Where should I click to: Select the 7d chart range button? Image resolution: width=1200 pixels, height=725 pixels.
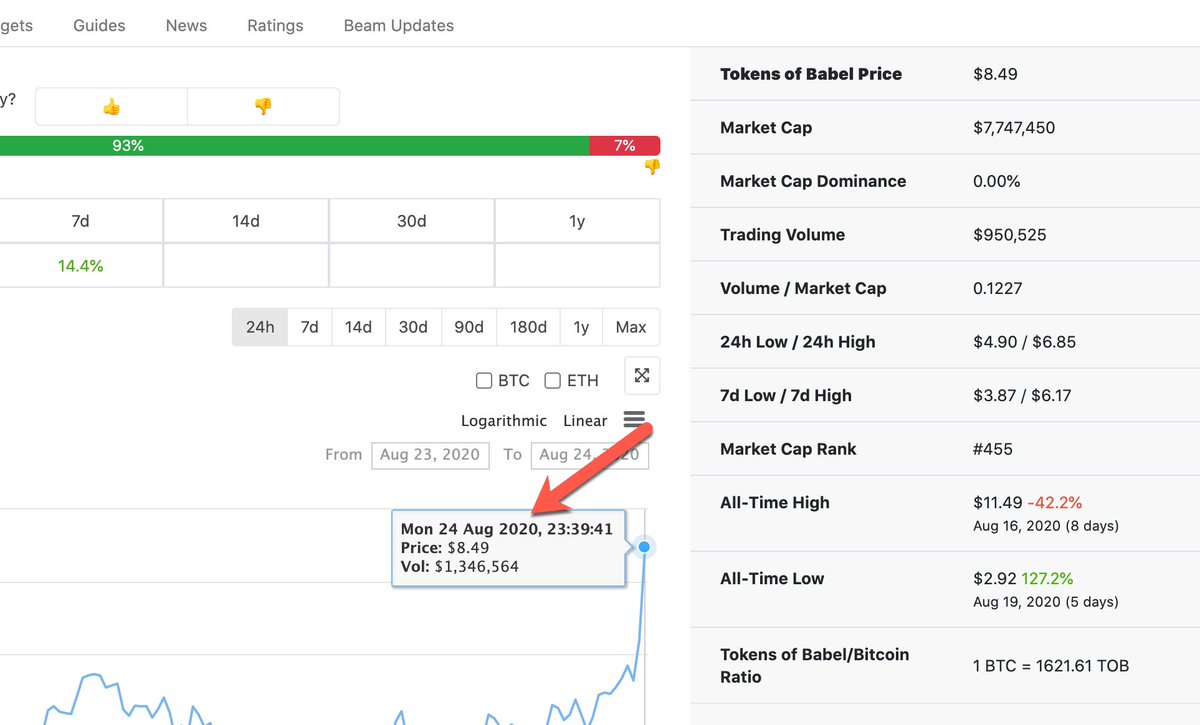coord(310,327)
